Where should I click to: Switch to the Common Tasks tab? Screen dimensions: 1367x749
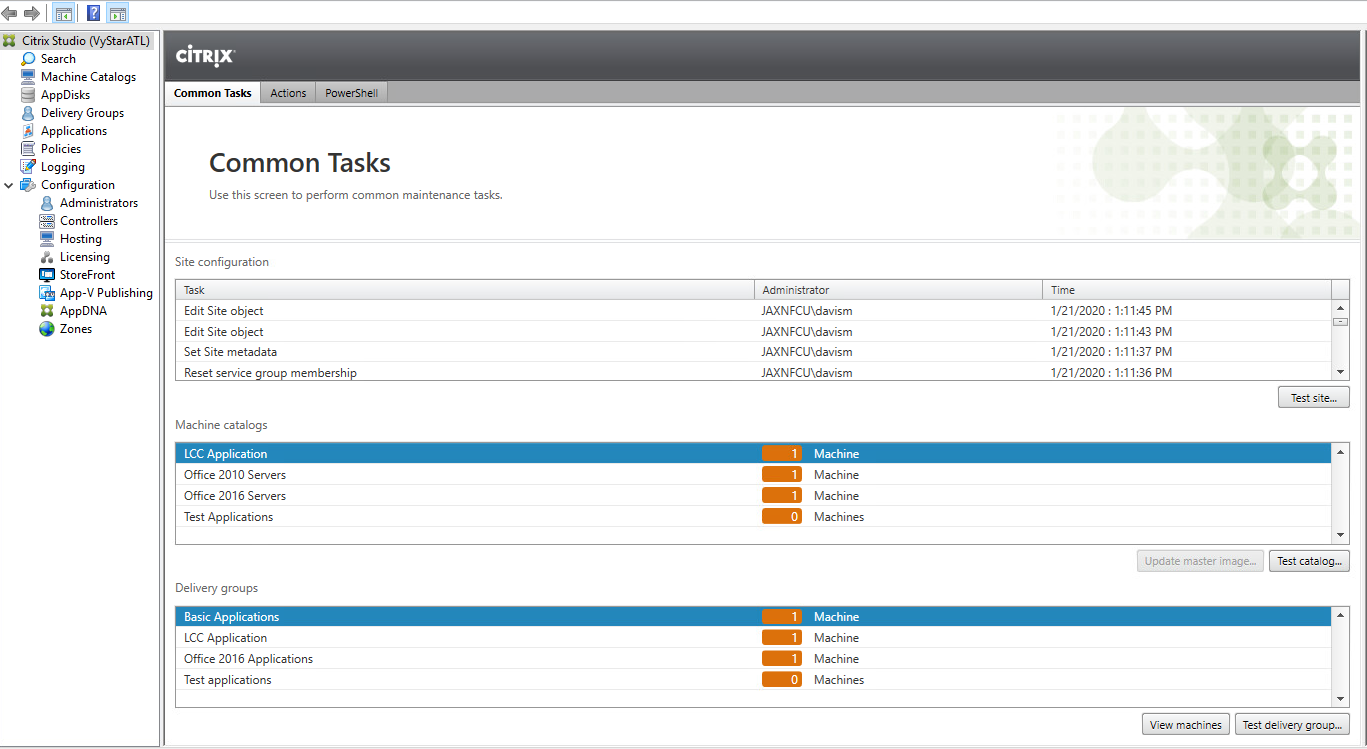(213, 93)
